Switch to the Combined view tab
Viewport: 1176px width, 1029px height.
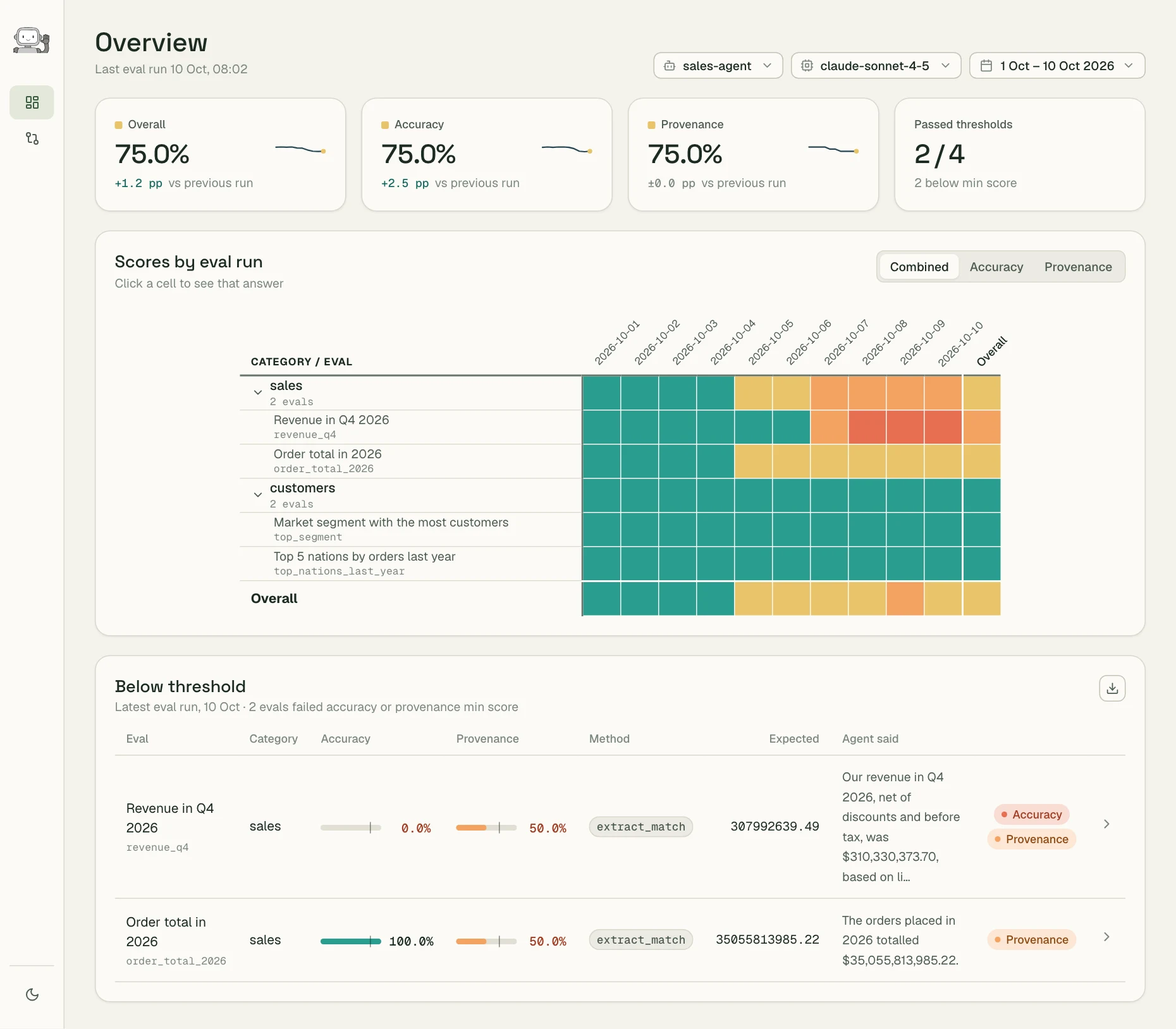[919, 267]
